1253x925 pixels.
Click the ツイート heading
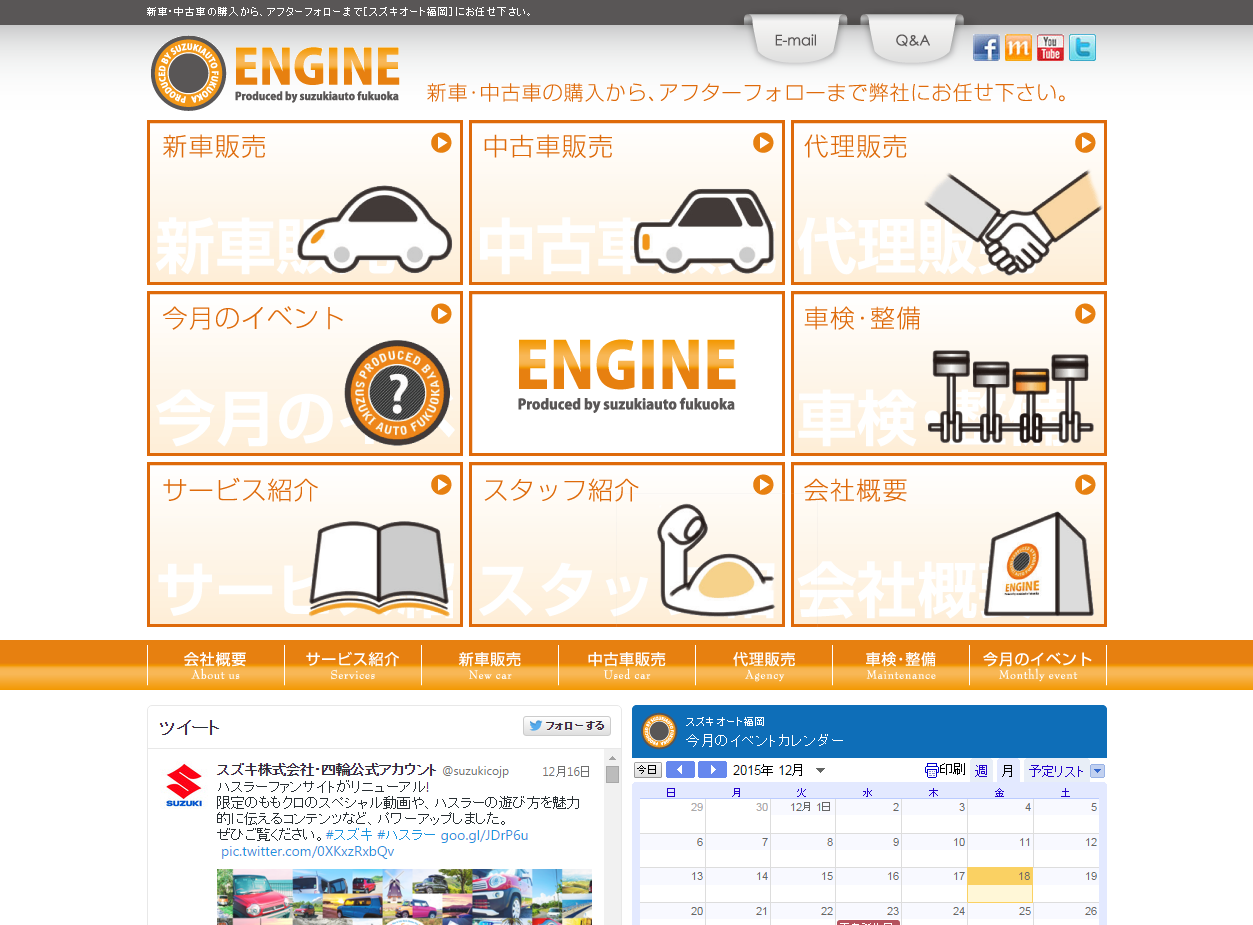(189, 727)
